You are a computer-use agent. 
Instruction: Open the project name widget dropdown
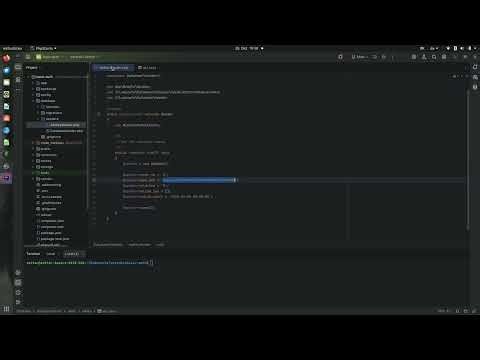[x=50, y=57]
